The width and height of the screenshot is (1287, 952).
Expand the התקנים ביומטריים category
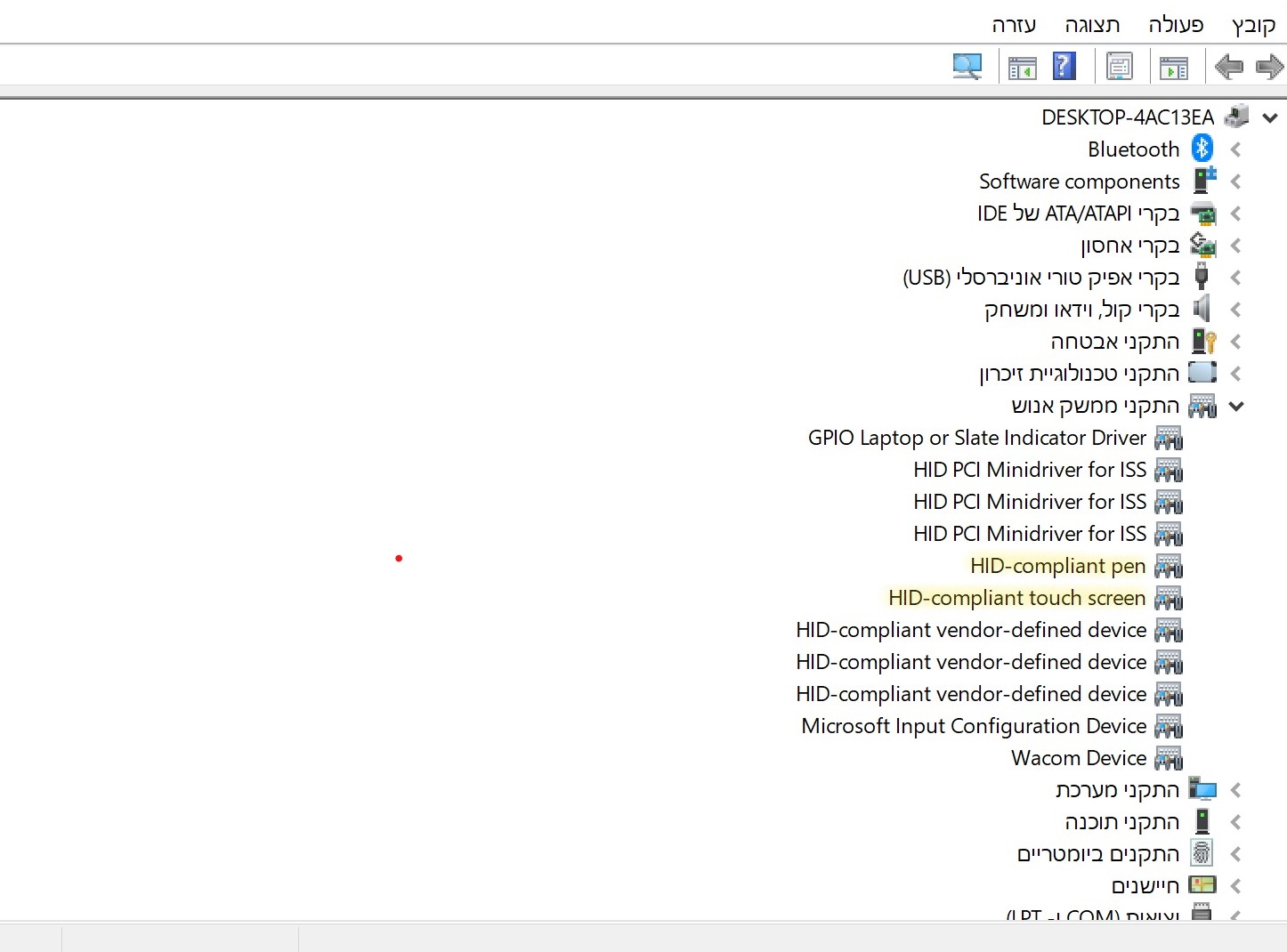[x=1235, y=854]
